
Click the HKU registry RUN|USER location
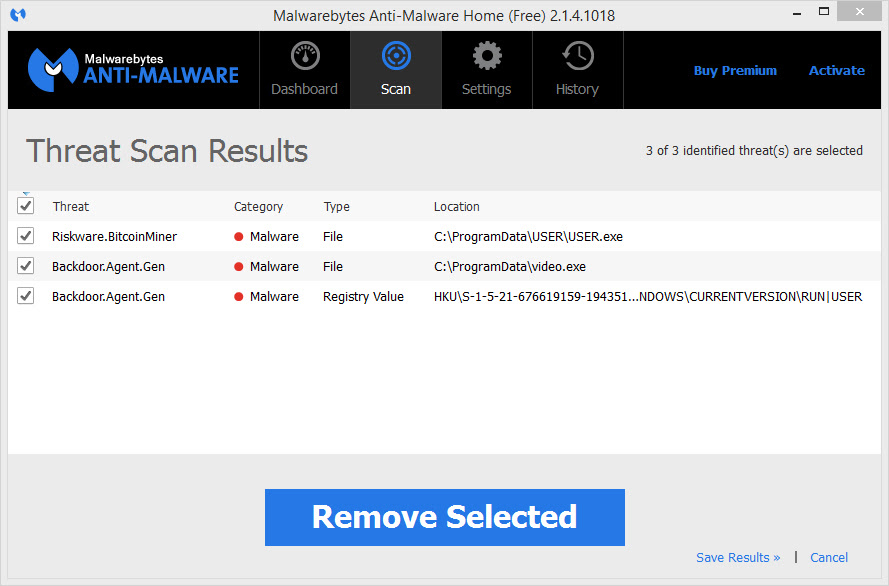click(x=648, y=297)
